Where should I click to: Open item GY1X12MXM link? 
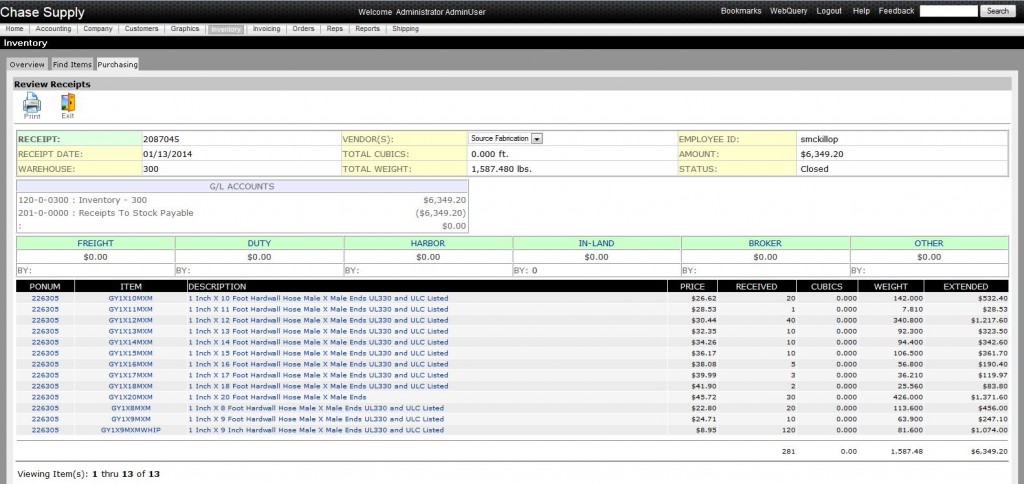(131, 320)
